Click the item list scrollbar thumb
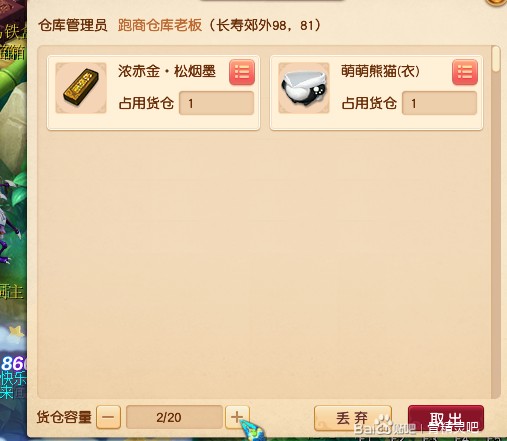The height and width of the screenshot is (441, 507). [x=496, y=59]
